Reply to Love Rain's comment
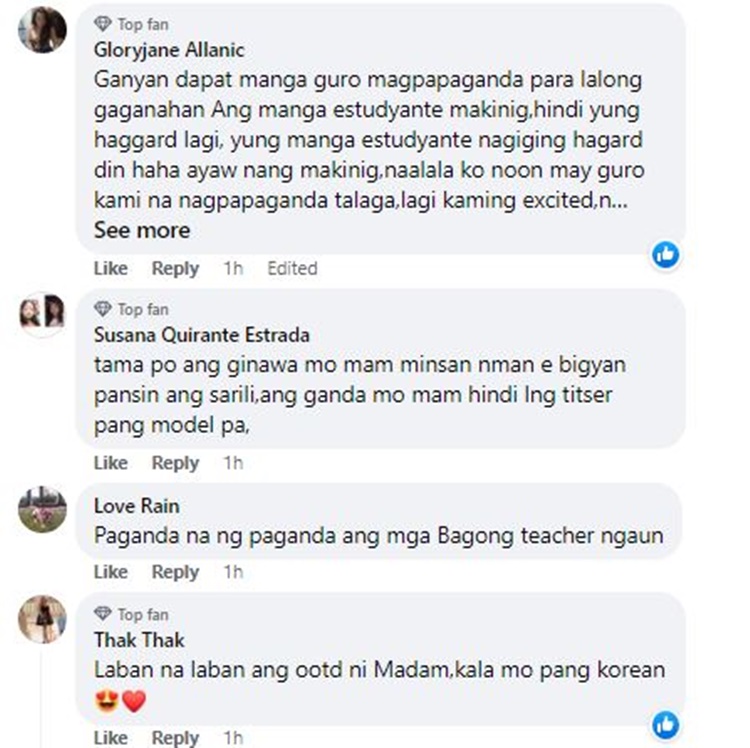The image size is (750, 748). [175, 572]
